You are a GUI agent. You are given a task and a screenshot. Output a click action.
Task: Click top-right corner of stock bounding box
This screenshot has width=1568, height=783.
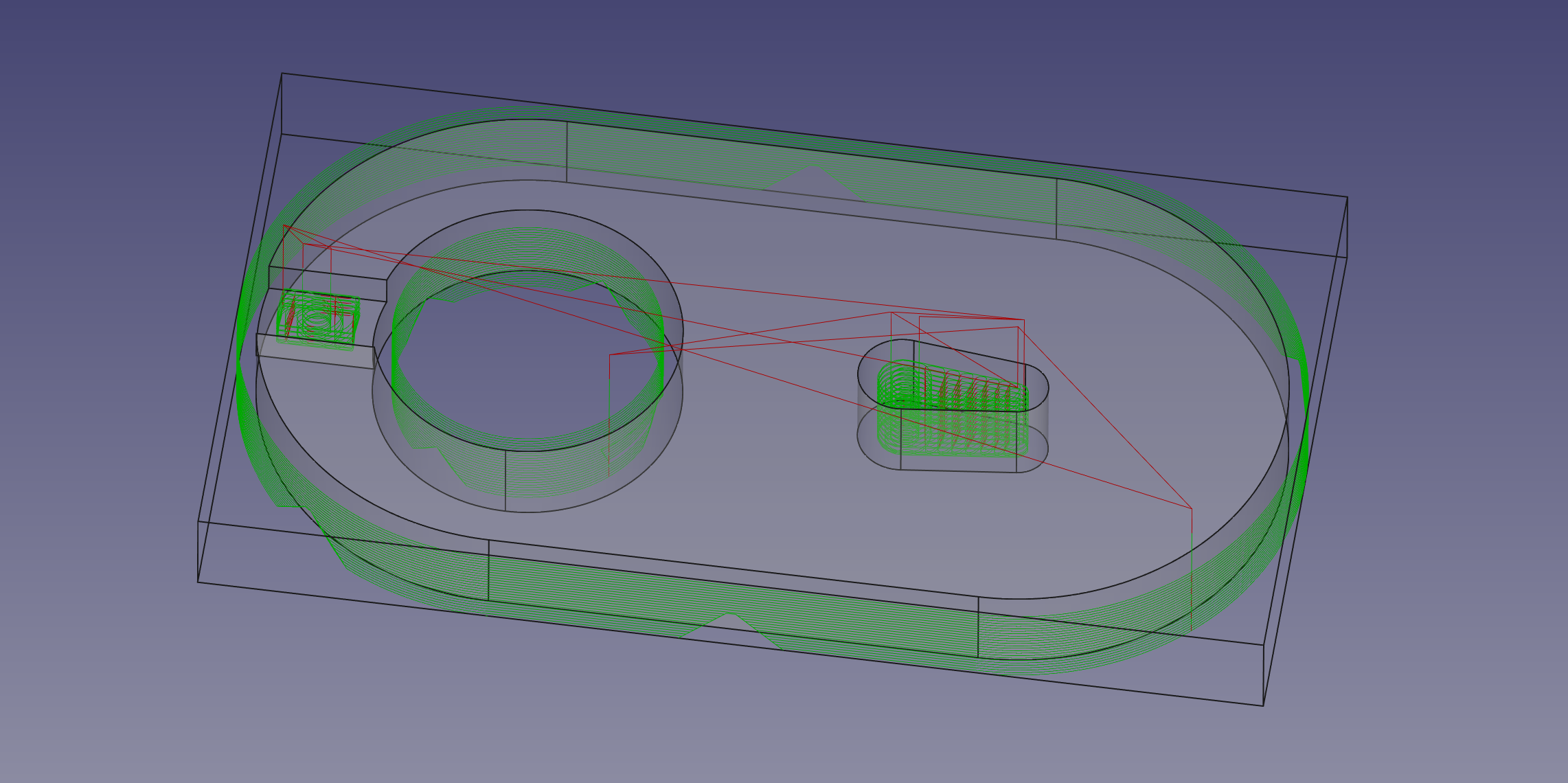coord(1347,198)
